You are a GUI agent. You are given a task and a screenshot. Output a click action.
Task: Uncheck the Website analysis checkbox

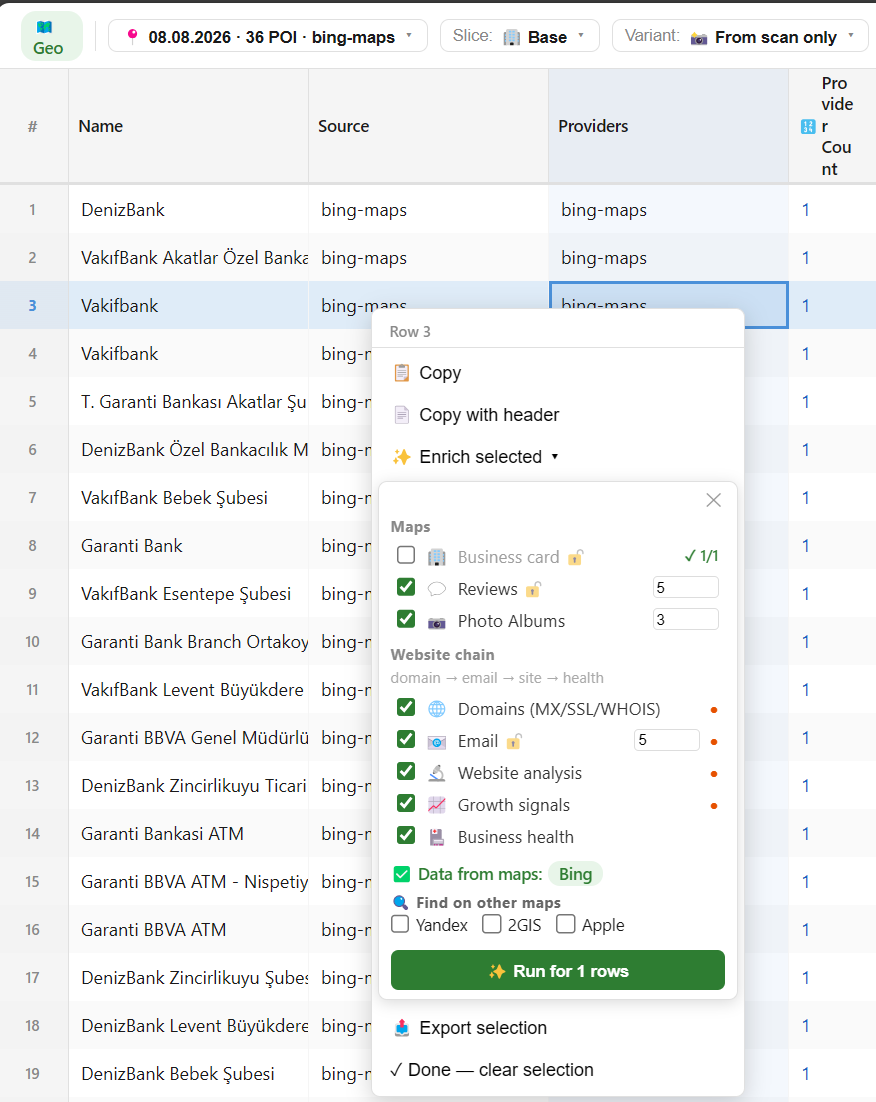[x=406, y=771]
